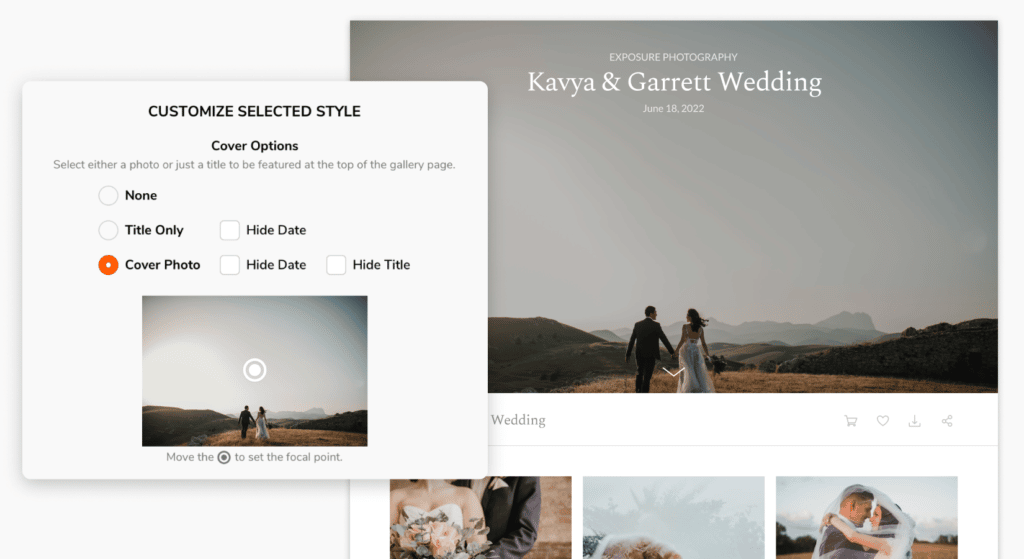Select the Title Only radio button
The height and width of the screenshot is (559, 1024).
click(108, 230)
